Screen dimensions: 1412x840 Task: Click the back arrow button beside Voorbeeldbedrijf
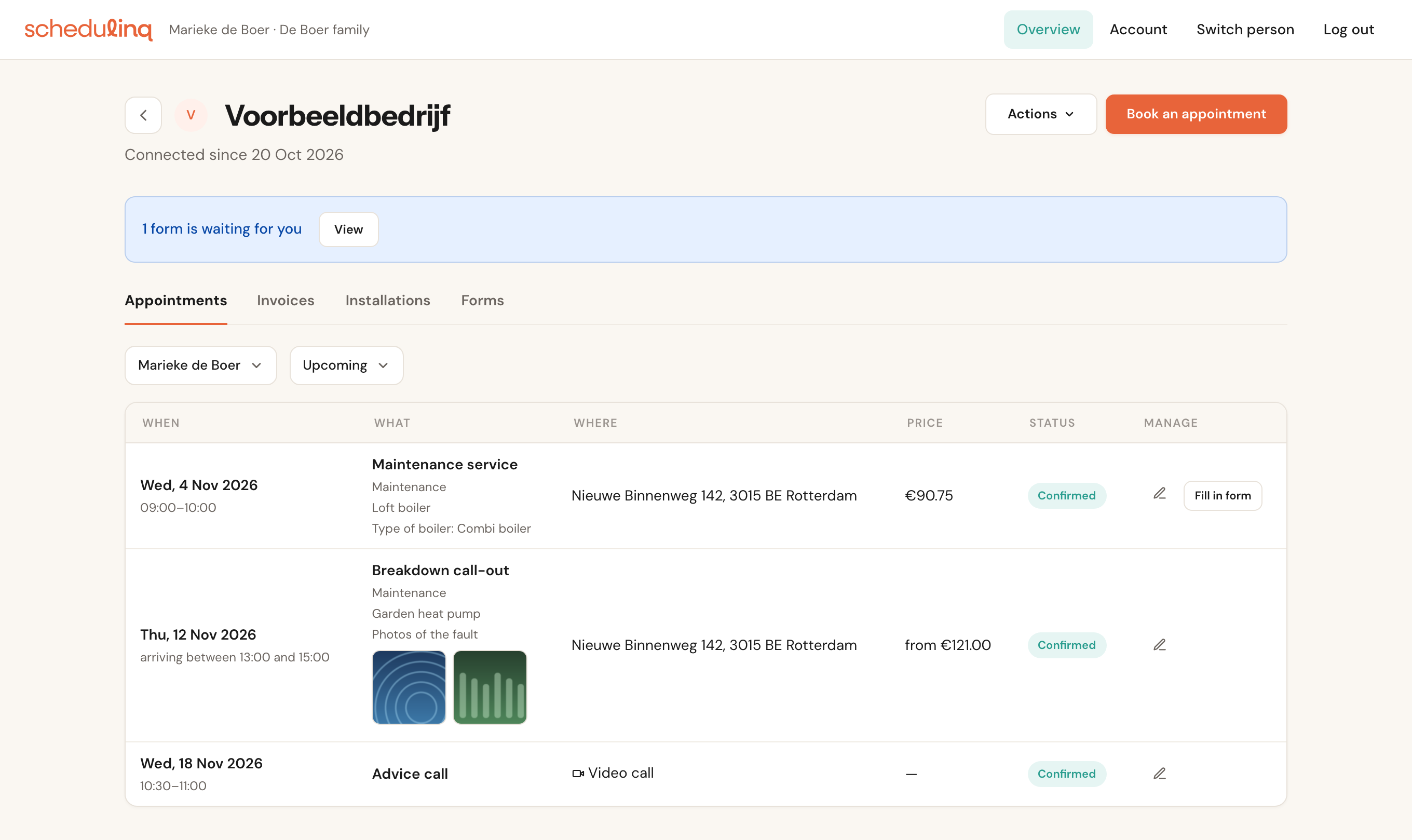click(x=143, y=115)
